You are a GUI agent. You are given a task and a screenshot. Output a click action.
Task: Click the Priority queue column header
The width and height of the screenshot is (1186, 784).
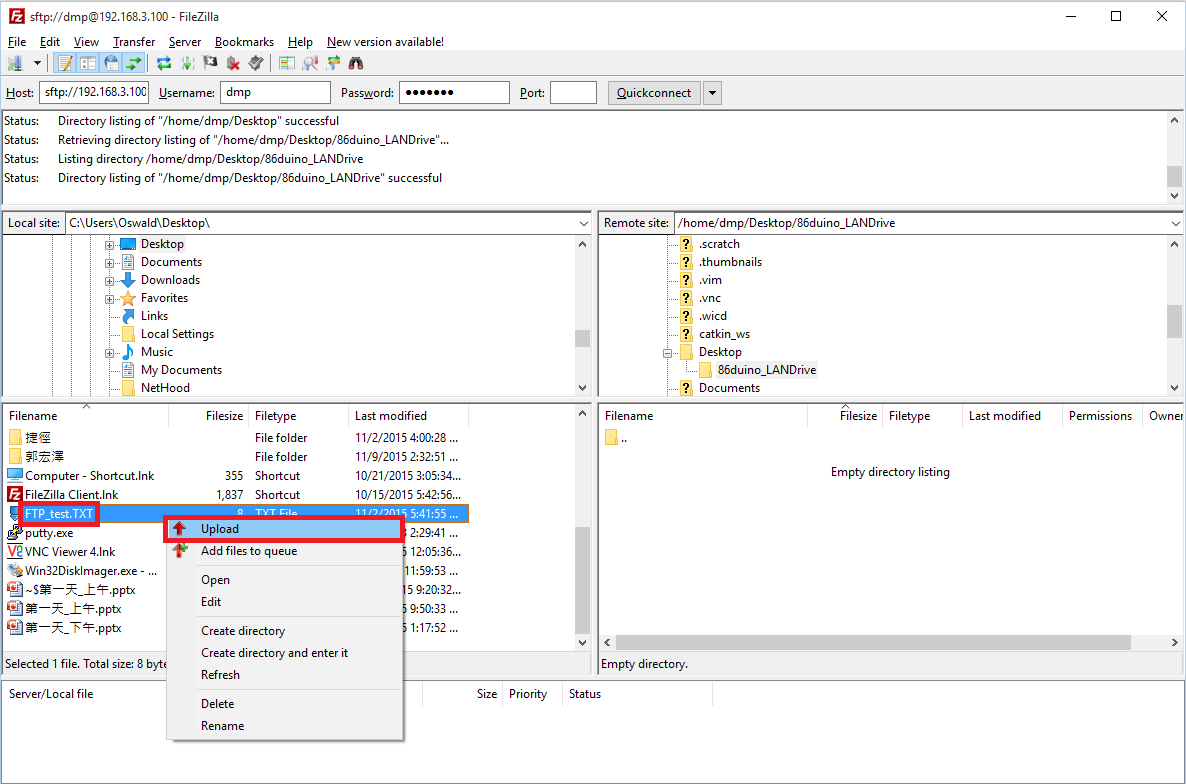tap(532, 694)
